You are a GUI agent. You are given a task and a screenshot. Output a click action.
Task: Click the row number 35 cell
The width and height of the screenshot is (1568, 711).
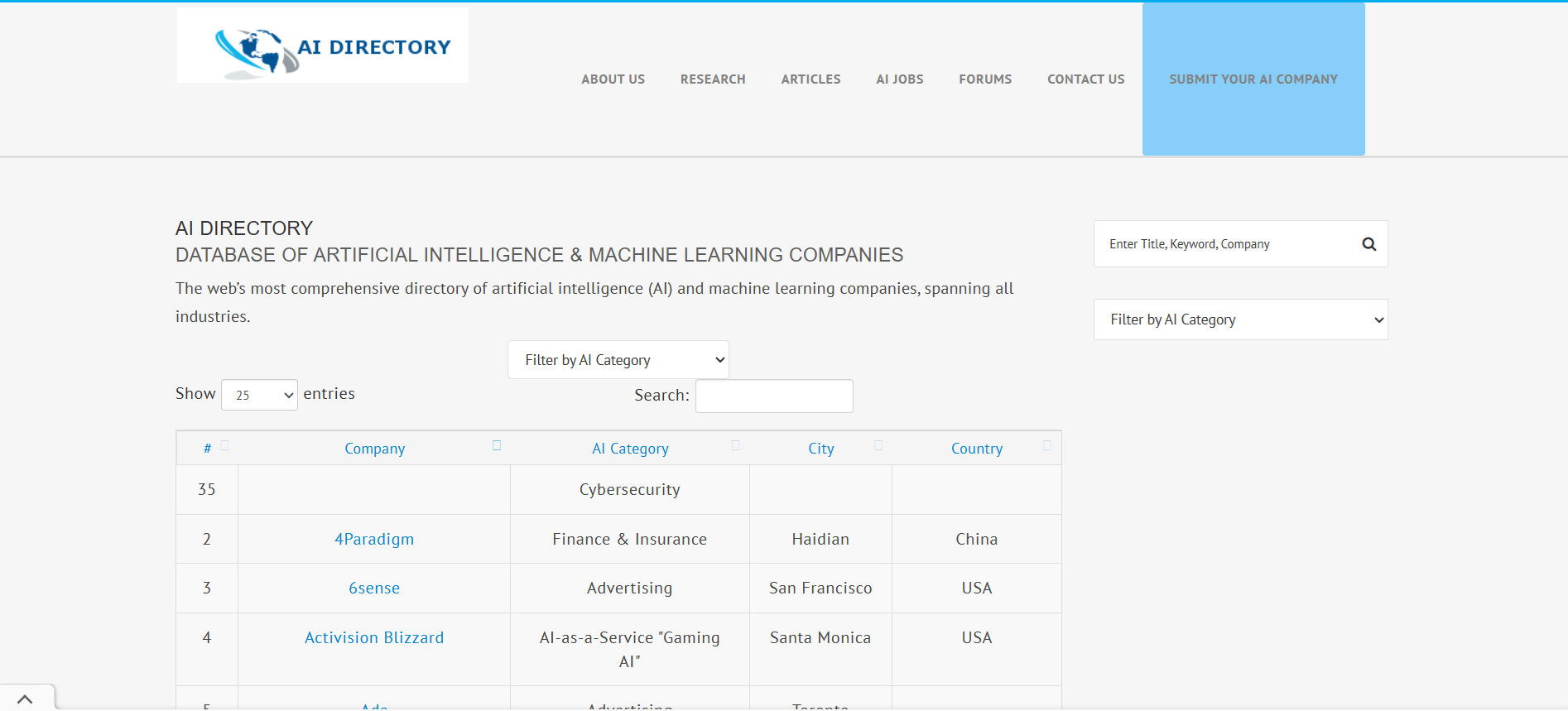[207, 489]
